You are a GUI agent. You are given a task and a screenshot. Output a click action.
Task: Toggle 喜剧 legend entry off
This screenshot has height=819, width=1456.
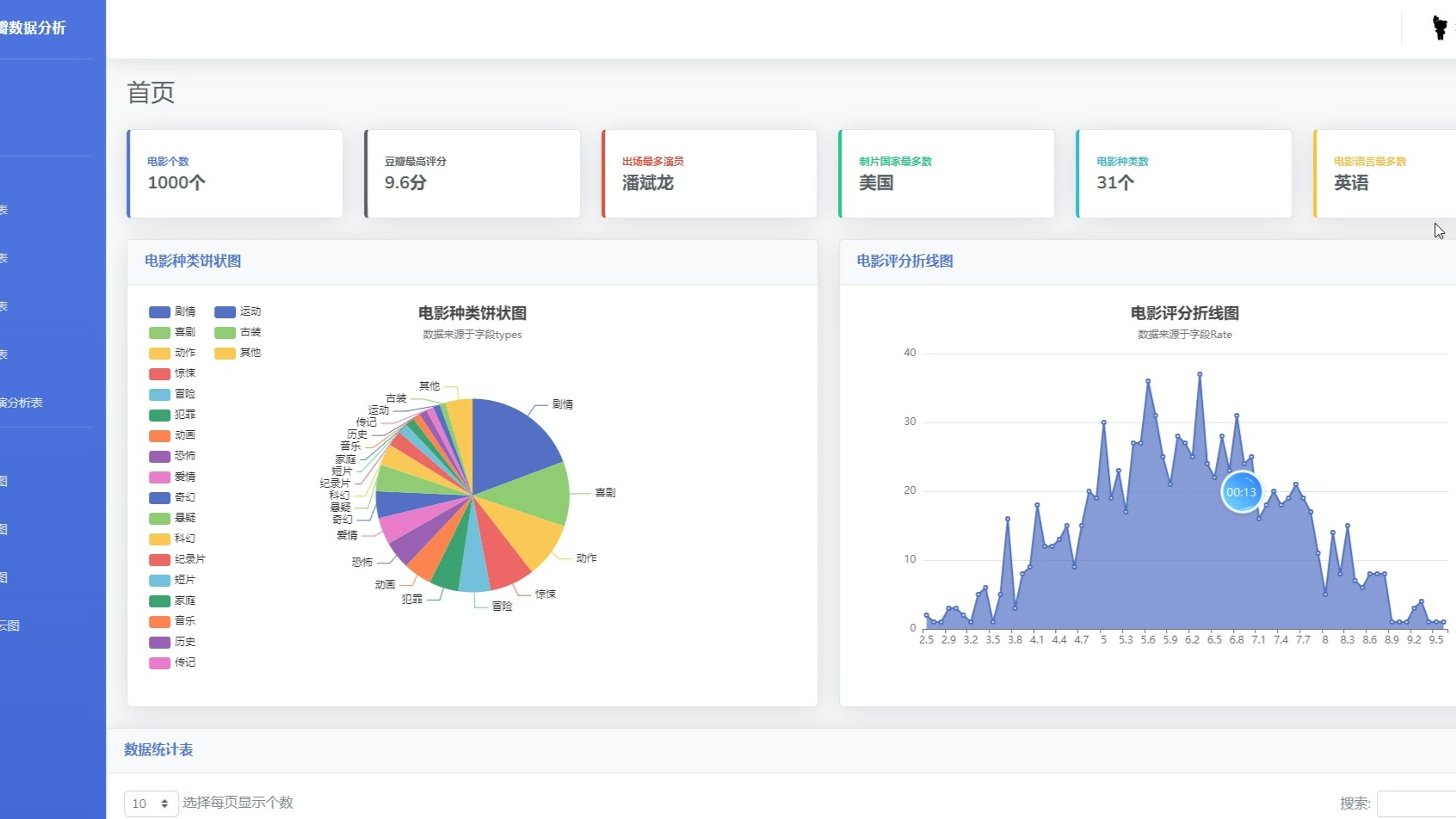172,332
